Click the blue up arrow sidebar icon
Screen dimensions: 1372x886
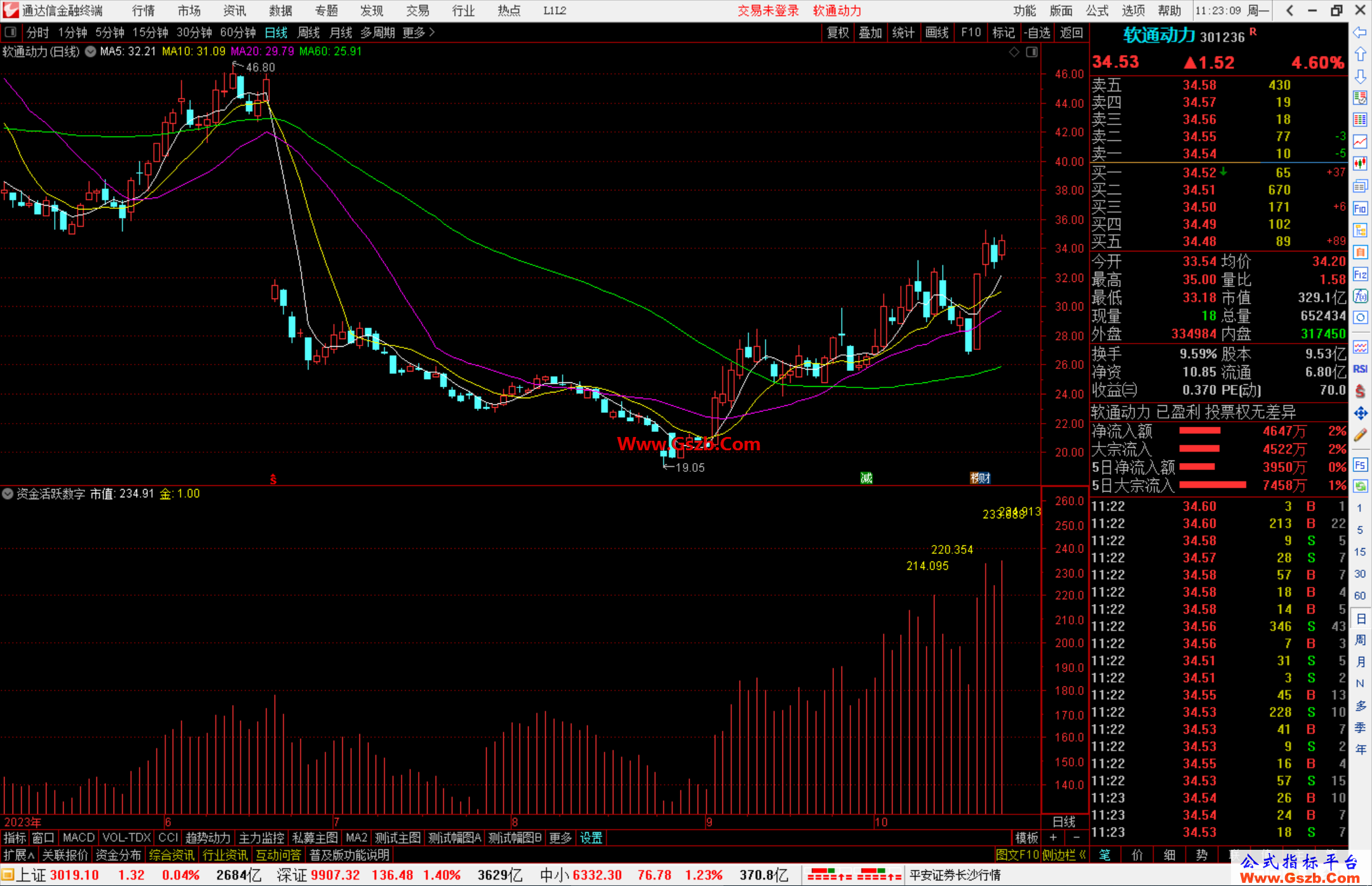point(1360,54)
